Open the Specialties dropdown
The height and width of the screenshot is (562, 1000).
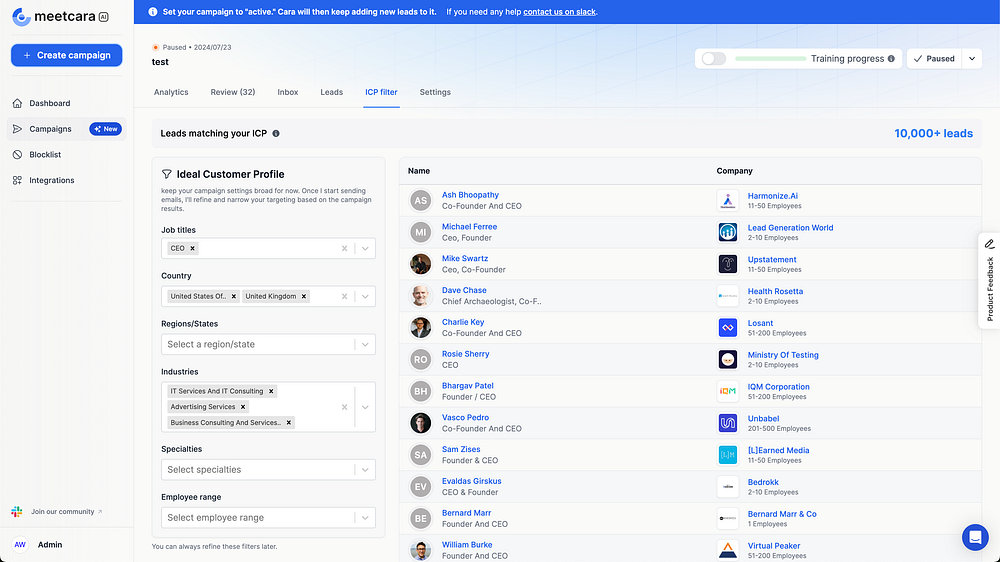click(x=268, y=470)
